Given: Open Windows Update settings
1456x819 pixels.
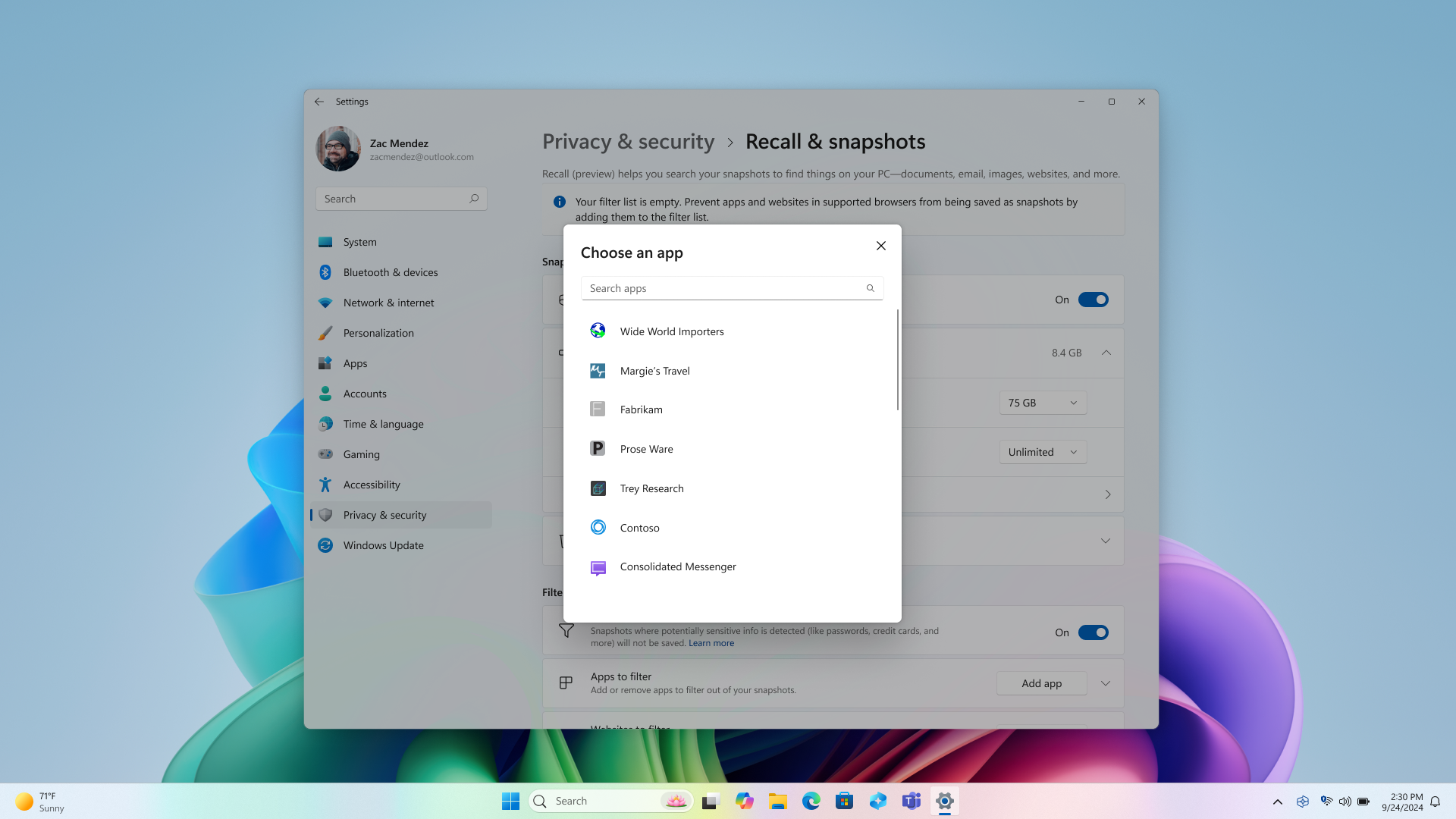Looking at the screenshot, I should pyautogui.click(x=383, y=545).
